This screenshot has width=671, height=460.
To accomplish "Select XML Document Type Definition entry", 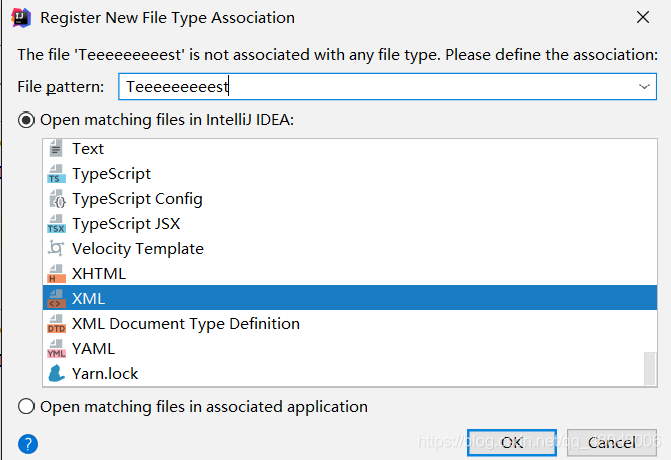I will coord(350,324).
